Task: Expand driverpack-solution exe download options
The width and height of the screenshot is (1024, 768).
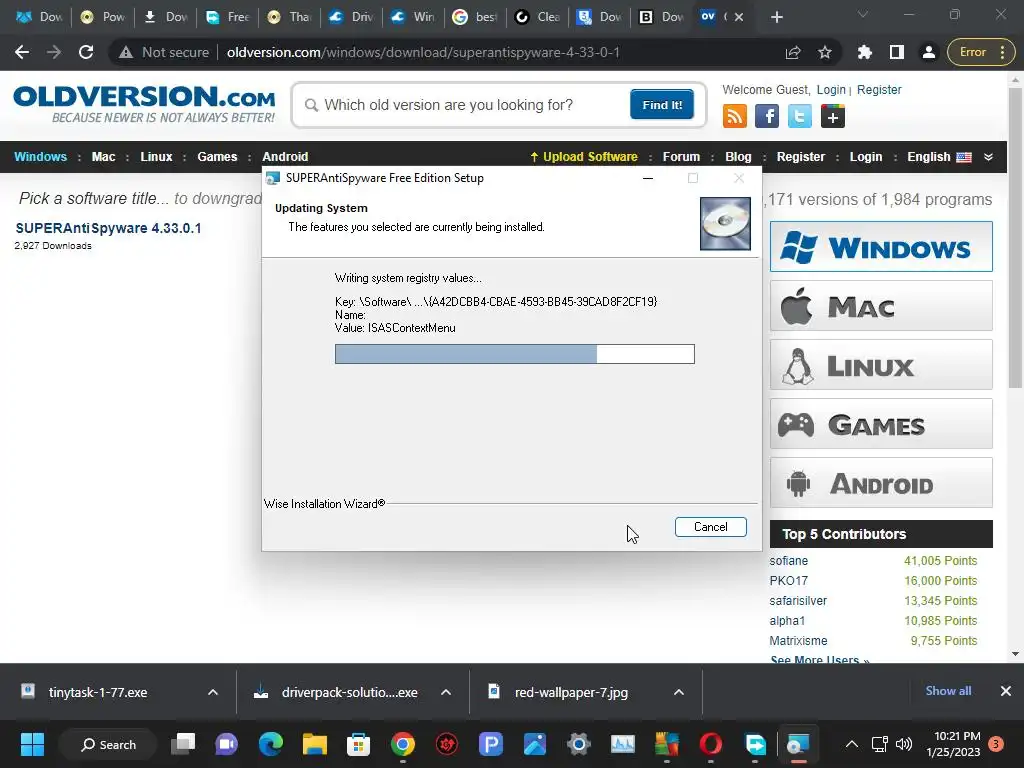Action: (446, 692)
